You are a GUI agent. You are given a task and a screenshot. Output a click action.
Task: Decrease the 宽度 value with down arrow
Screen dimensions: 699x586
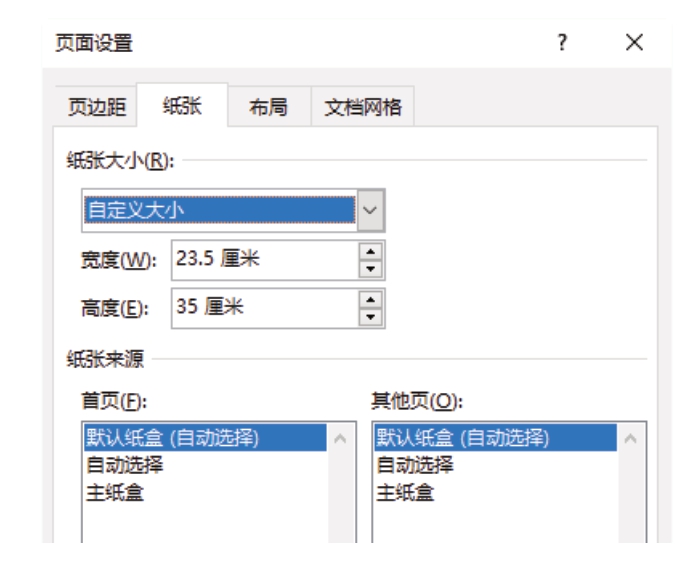[370, 269]
